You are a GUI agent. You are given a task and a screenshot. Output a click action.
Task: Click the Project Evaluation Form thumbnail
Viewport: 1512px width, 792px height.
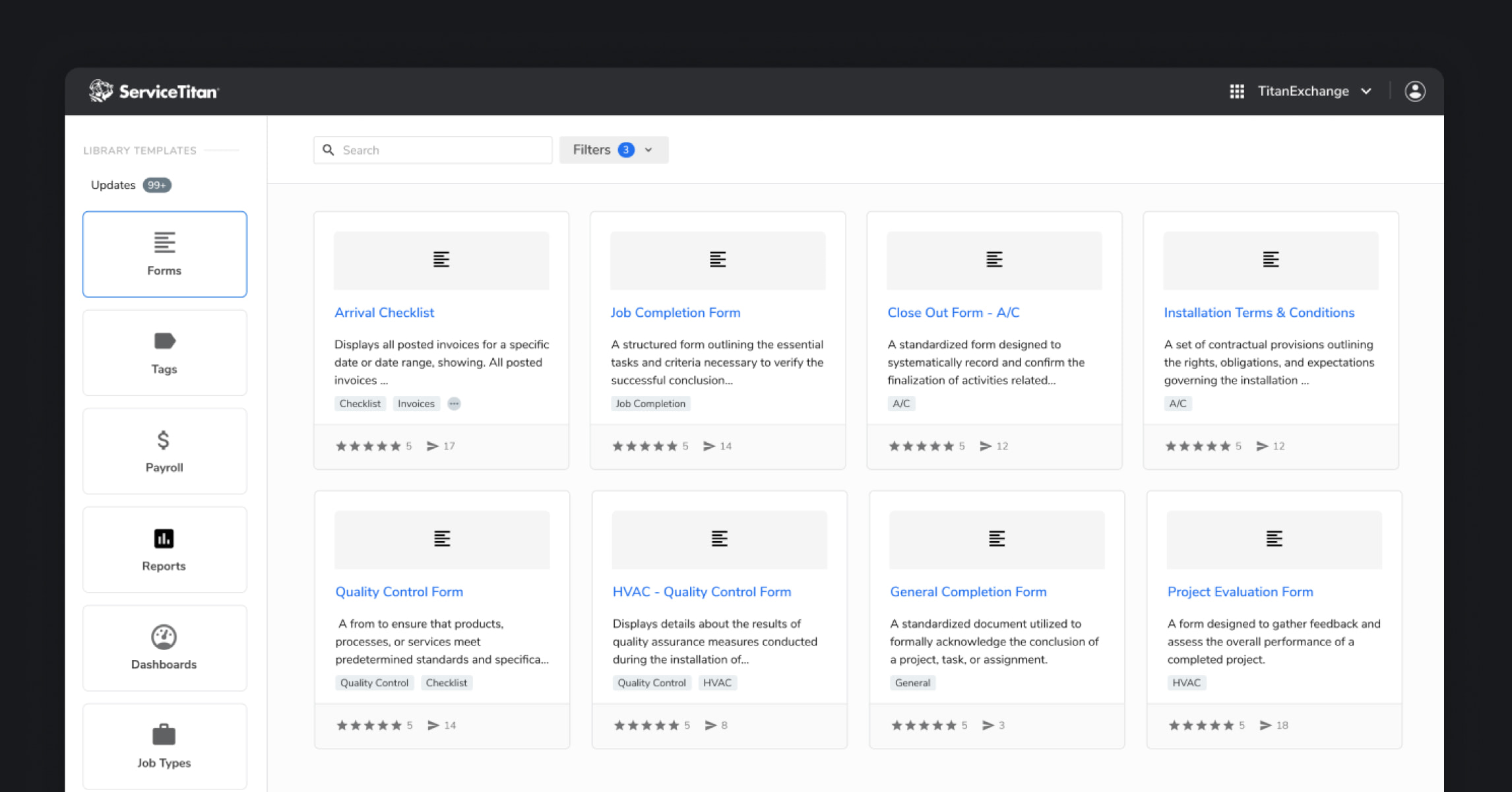[x=1274, y=539]
